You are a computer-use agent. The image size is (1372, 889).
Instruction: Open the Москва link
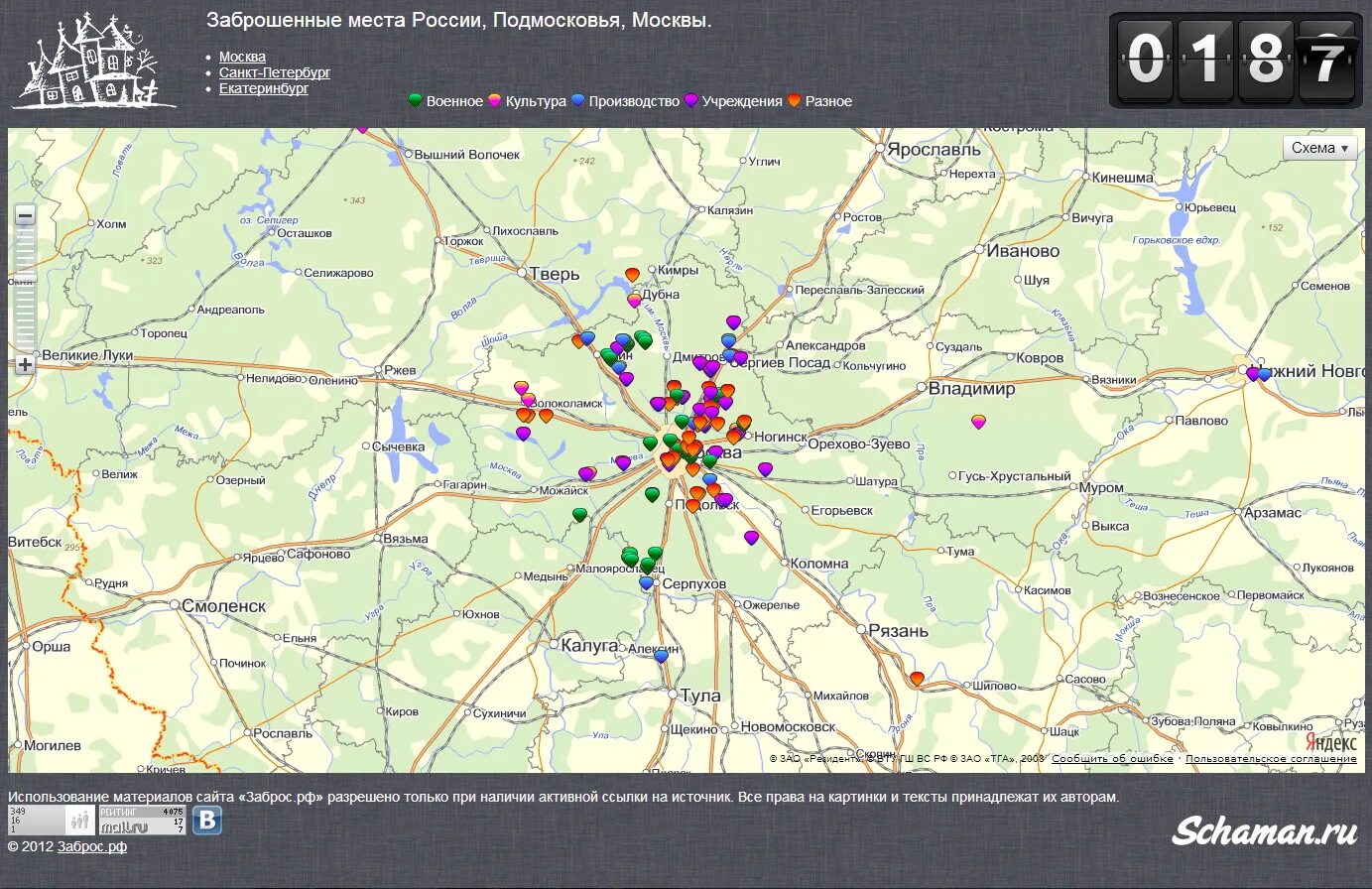(x=242, y=57)
